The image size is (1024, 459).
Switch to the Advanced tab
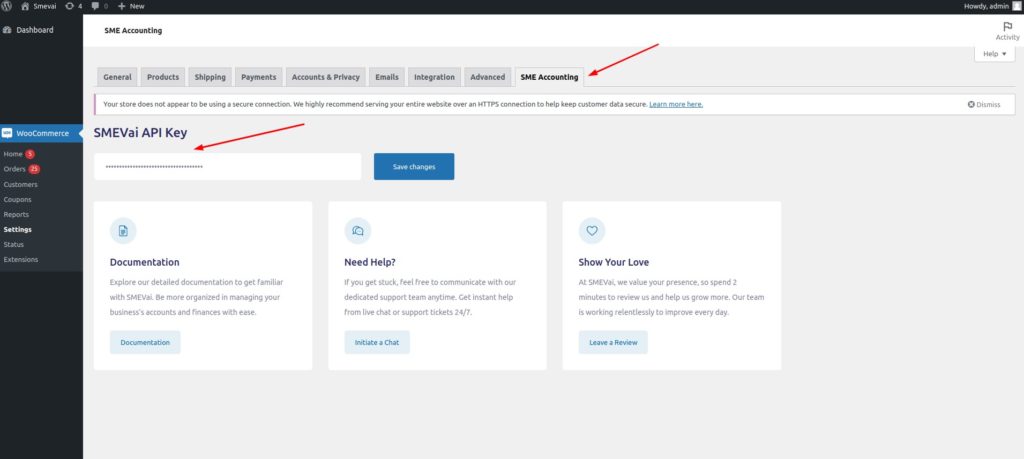tap(488, 77)
